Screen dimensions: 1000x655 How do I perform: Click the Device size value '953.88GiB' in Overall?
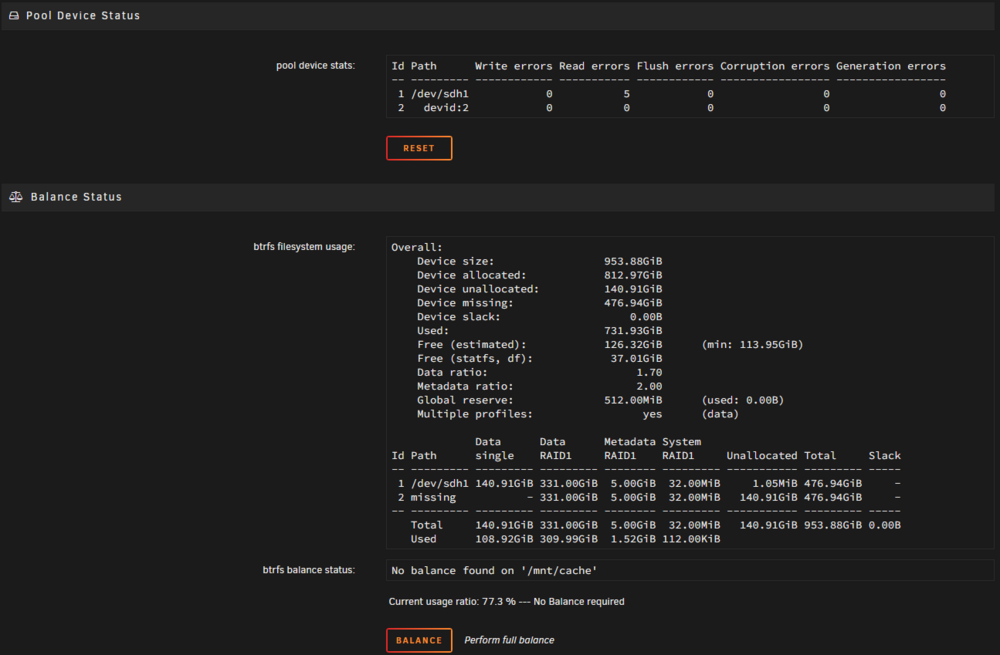pyautogui.click(x=633, y=261)
